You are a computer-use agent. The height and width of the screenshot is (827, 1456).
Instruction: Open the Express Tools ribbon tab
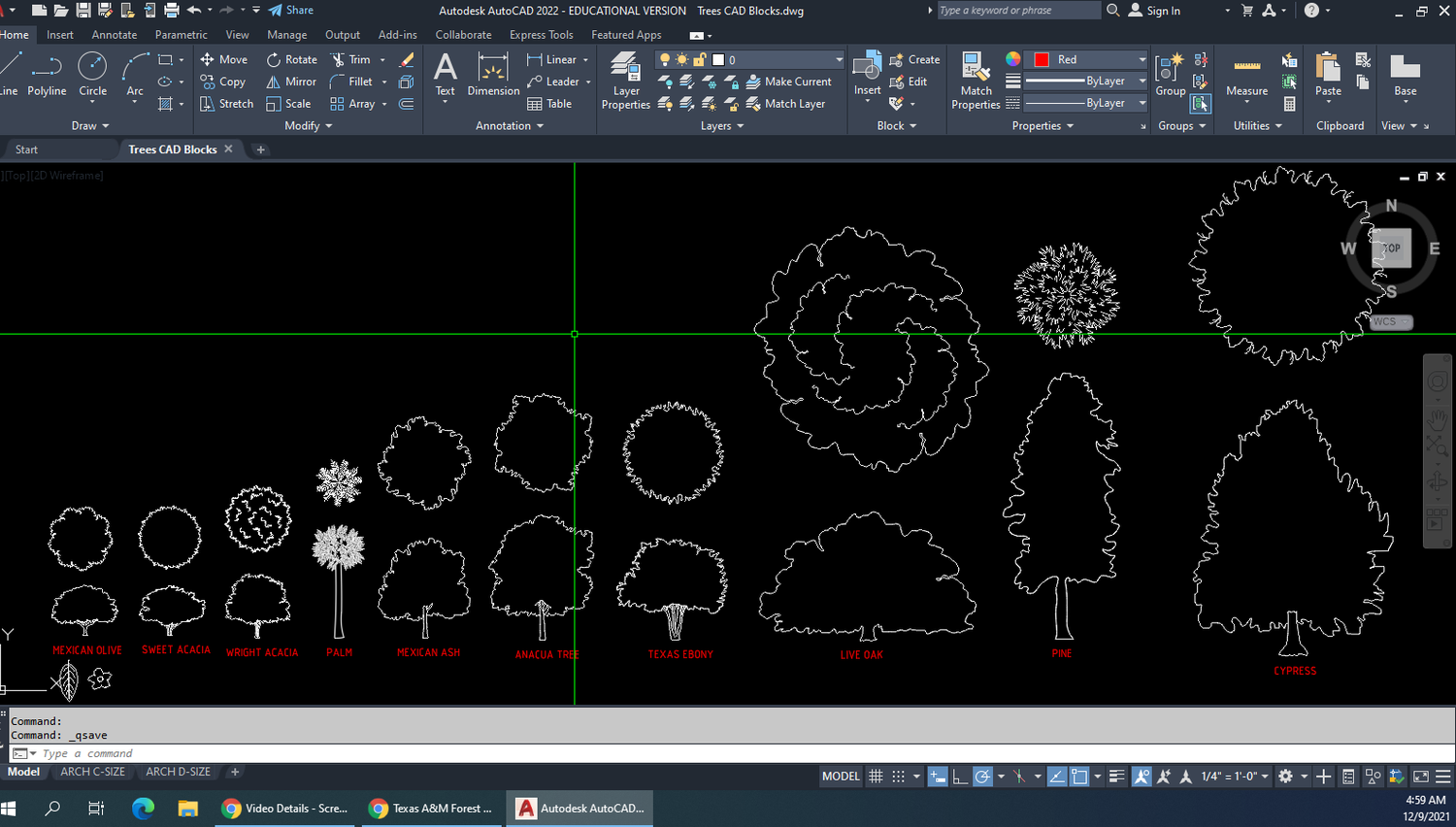[541, 34]
